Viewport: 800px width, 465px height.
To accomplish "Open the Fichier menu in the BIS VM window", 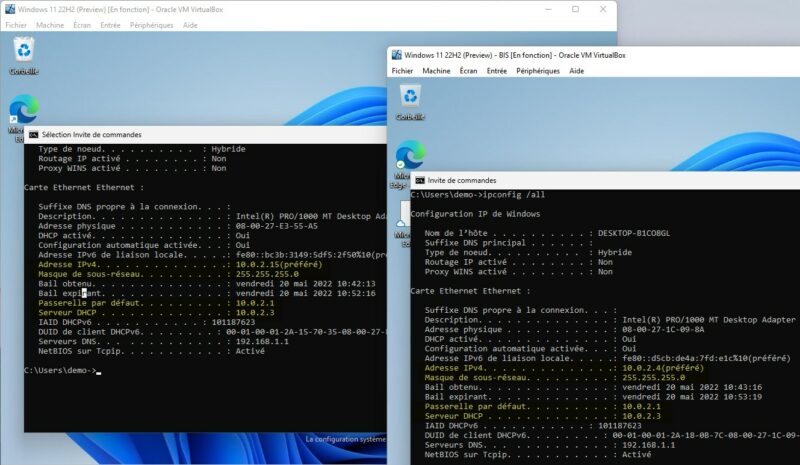I will tap(402, 71).
